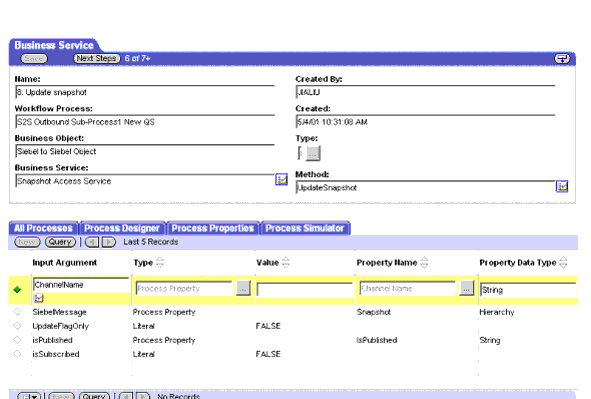Click the Method field UpdateSnapshot
The height and width of the screenshot is (399, 591).
pyautogui.click(x=426, y=187)
